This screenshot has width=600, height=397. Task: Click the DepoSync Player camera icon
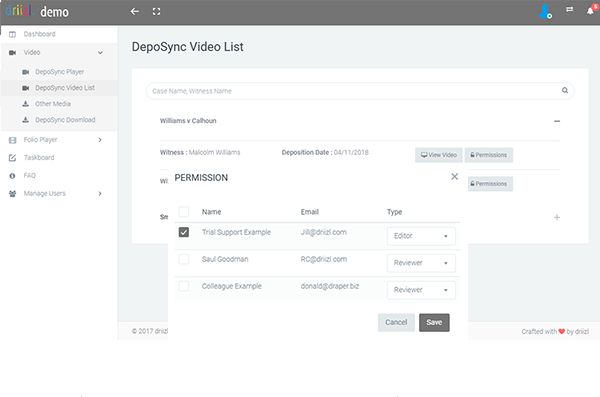coord(26,72)
